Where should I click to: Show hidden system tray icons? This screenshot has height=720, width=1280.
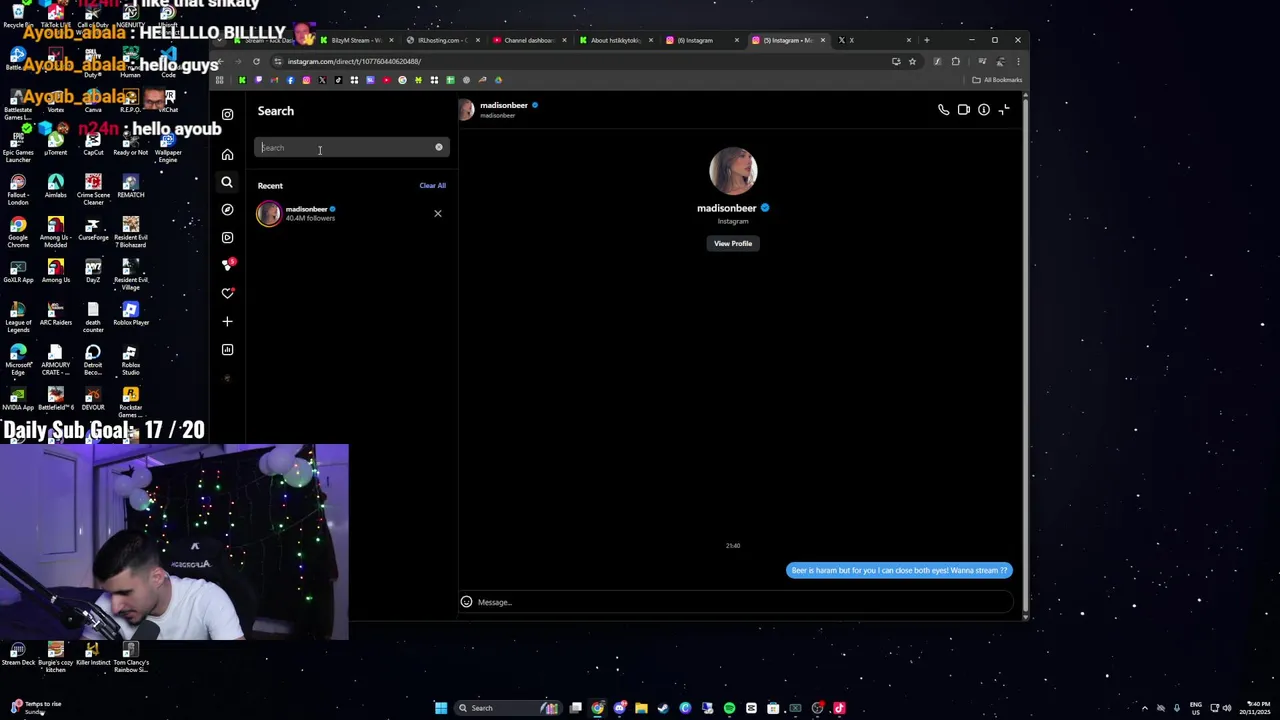[x=1144, y=708]
